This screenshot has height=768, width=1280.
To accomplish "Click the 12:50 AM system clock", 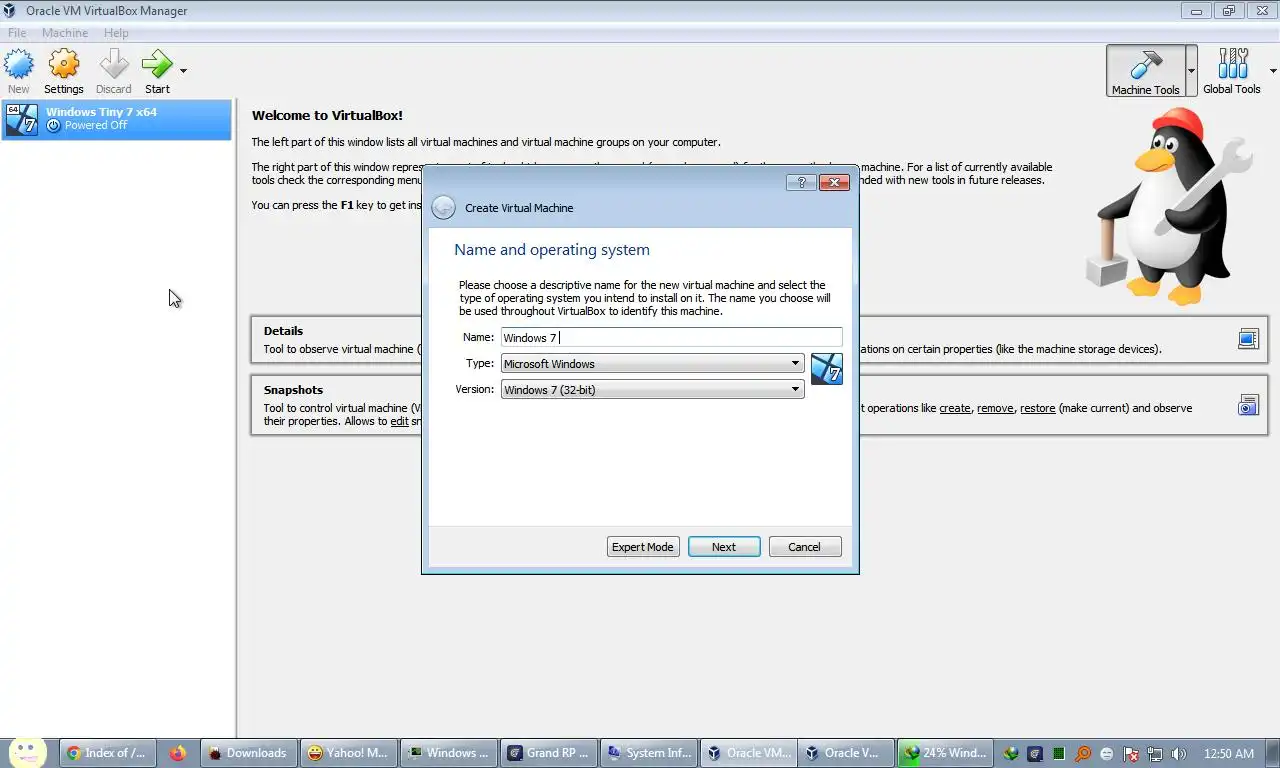I will coord(1229,754).
